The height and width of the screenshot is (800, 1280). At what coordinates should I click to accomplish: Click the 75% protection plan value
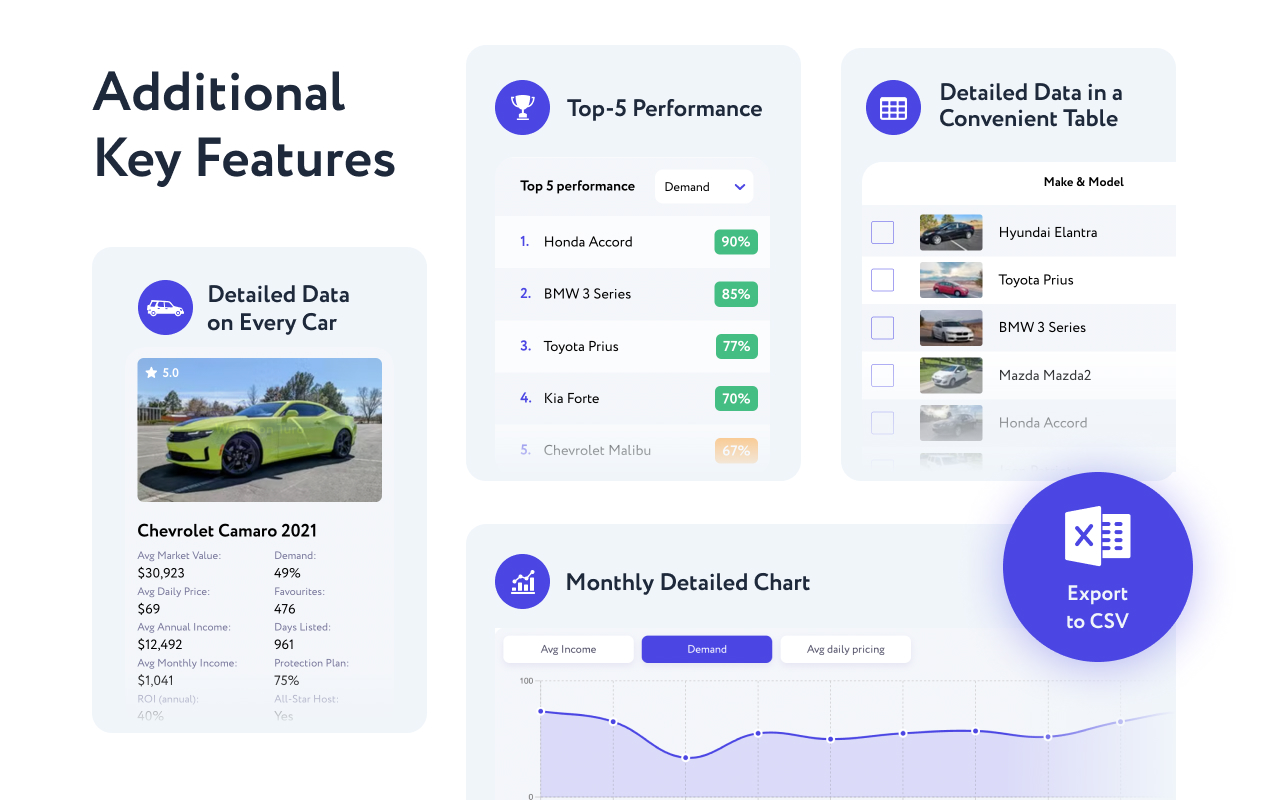point(287,681)
